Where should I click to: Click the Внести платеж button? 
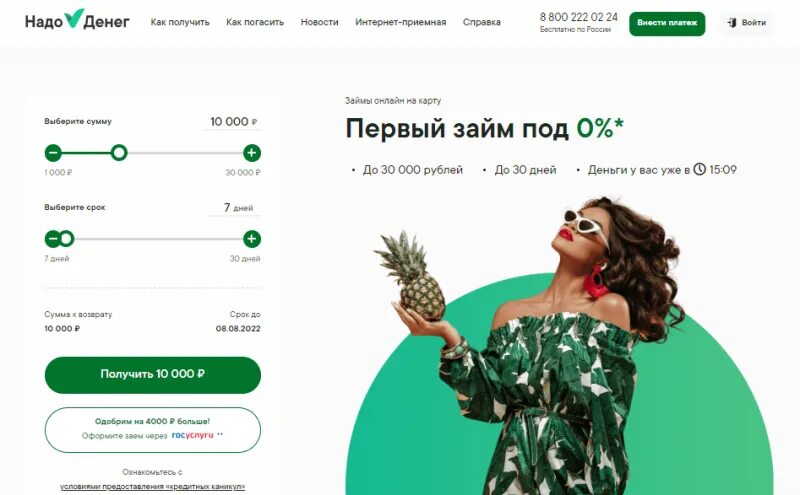(x=667, y=23)
